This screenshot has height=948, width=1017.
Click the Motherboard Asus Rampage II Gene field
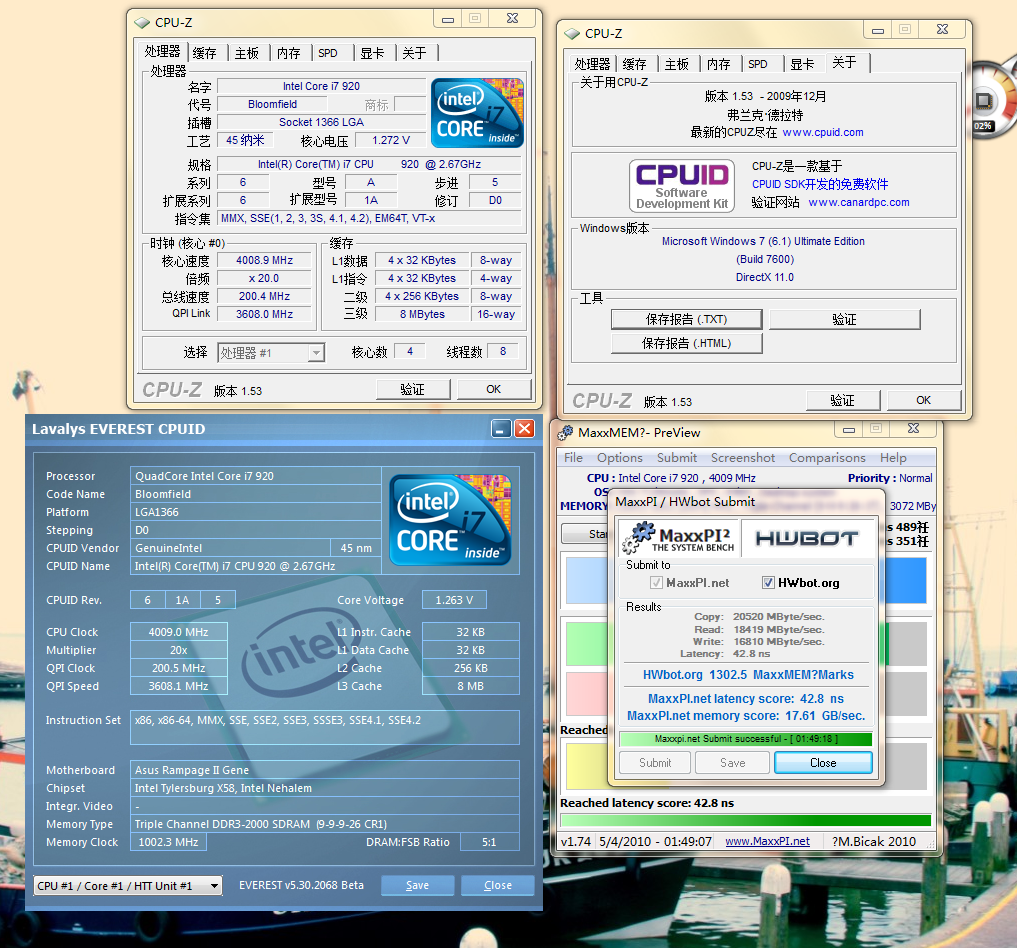pyautogui.click(x=324, y=770)
